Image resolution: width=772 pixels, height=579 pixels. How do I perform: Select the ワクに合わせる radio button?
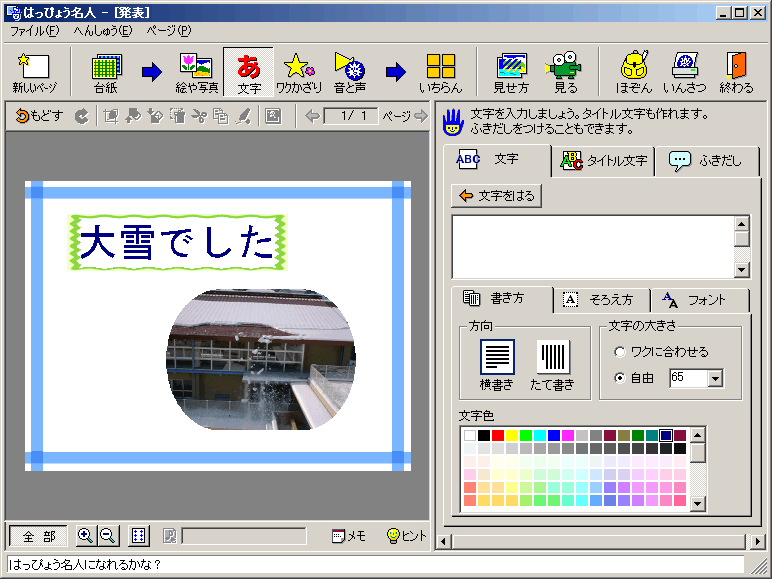620,352
